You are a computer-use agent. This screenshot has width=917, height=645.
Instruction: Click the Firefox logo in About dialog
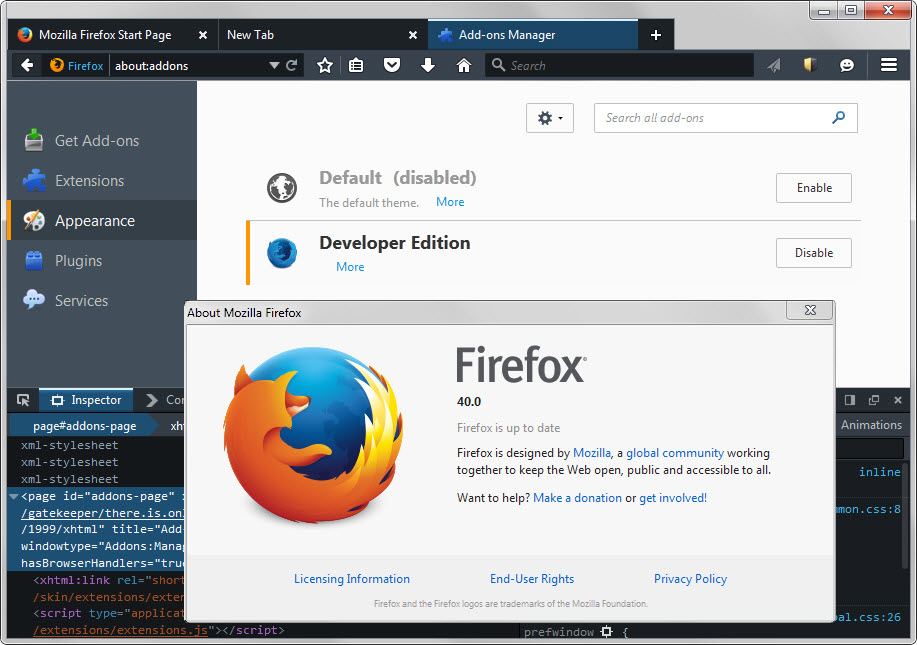(x=313, y=434)
